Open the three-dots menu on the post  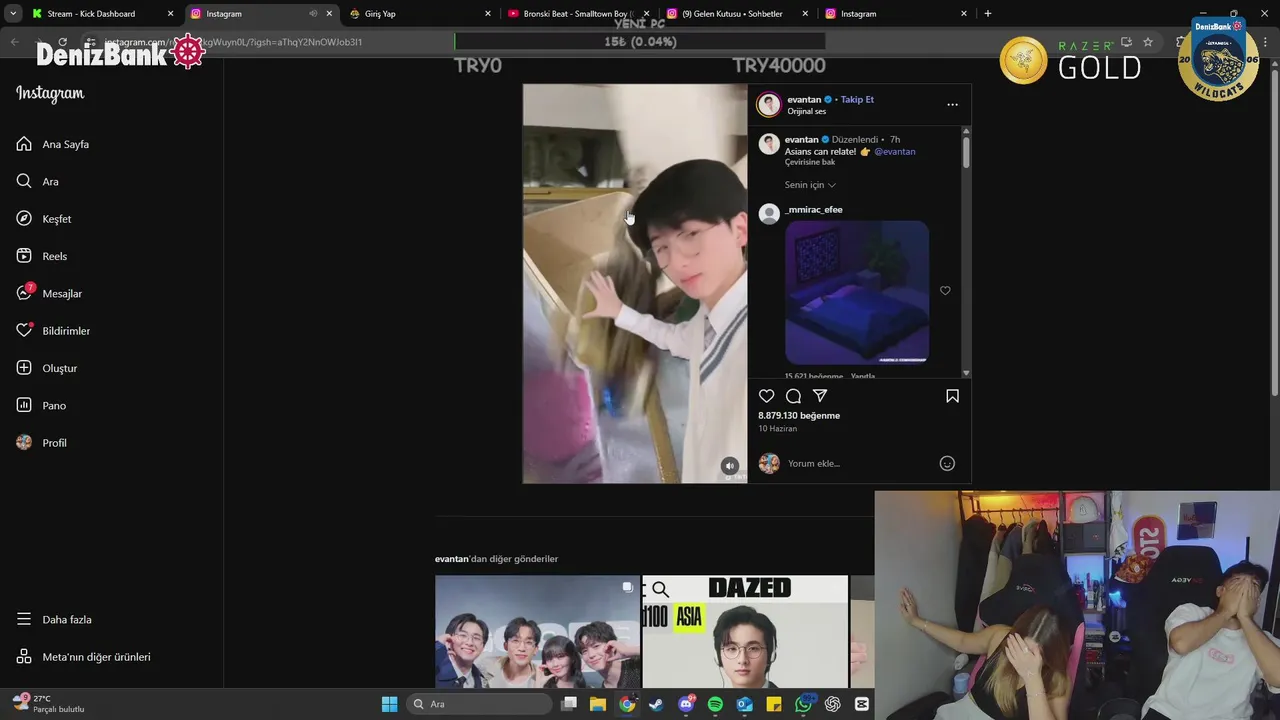coord(952,104)
